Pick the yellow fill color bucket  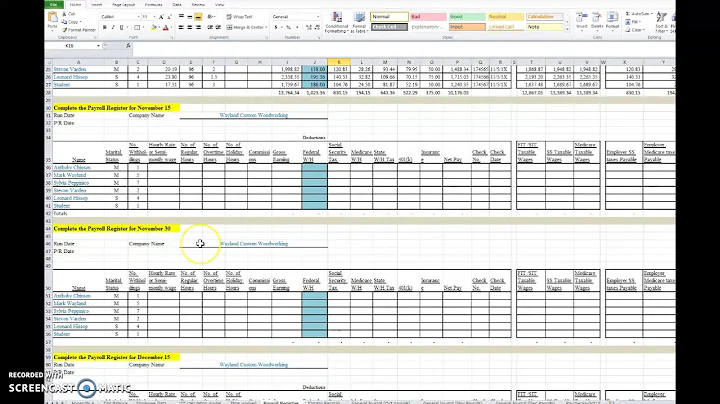pos(153,28)
